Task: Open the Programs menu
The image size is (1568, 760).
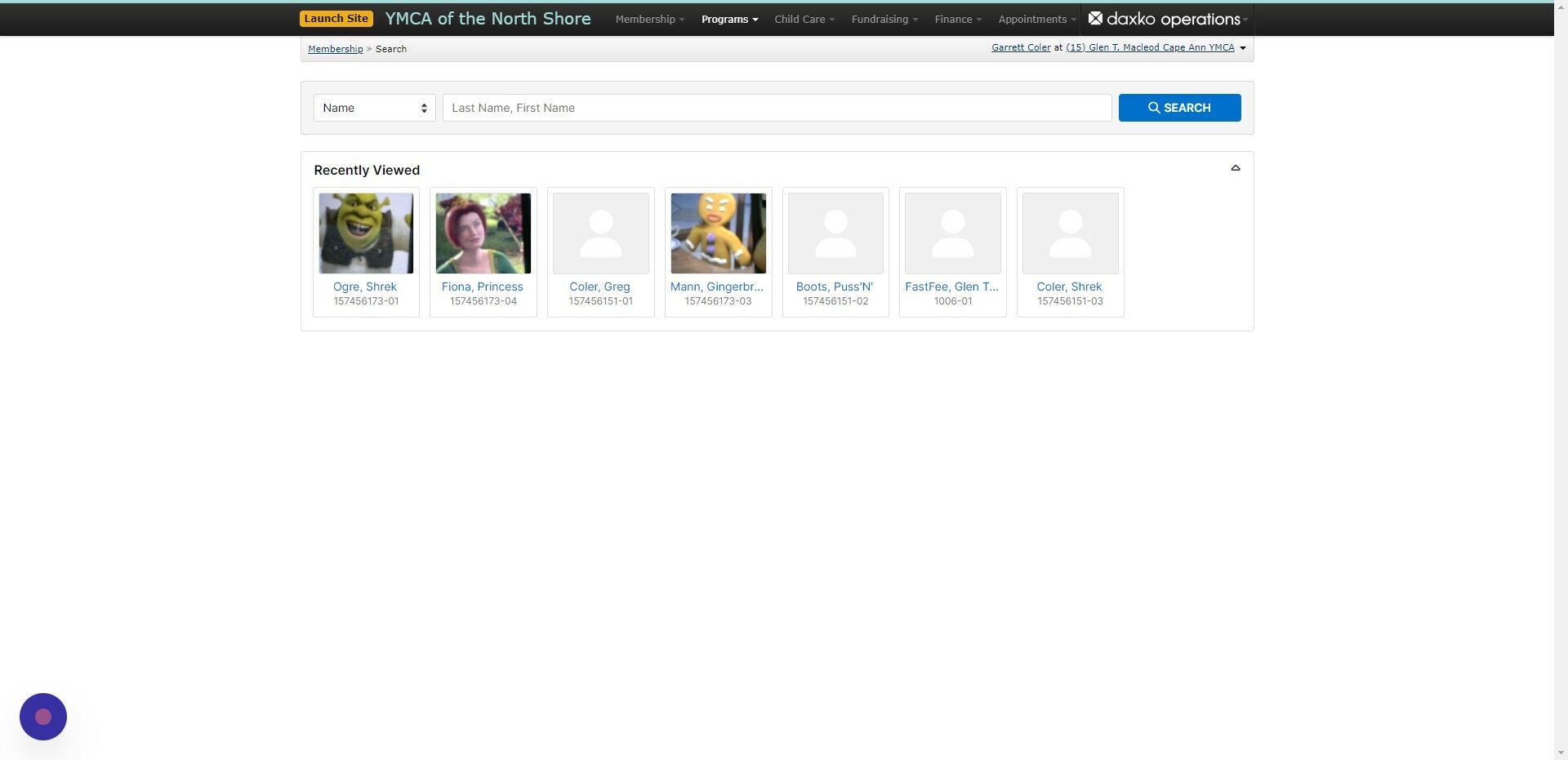Action: point(729,19)
